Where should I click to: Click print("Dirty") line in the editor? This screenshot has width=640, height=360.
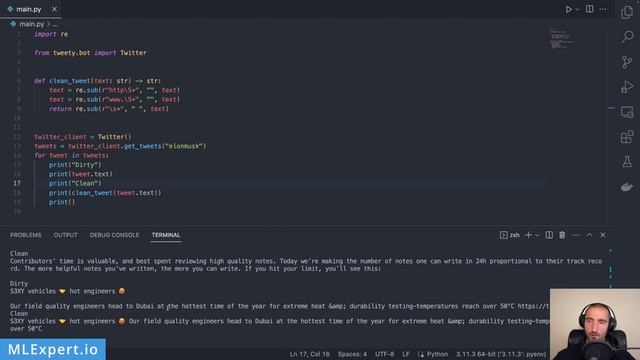(75, 165)
